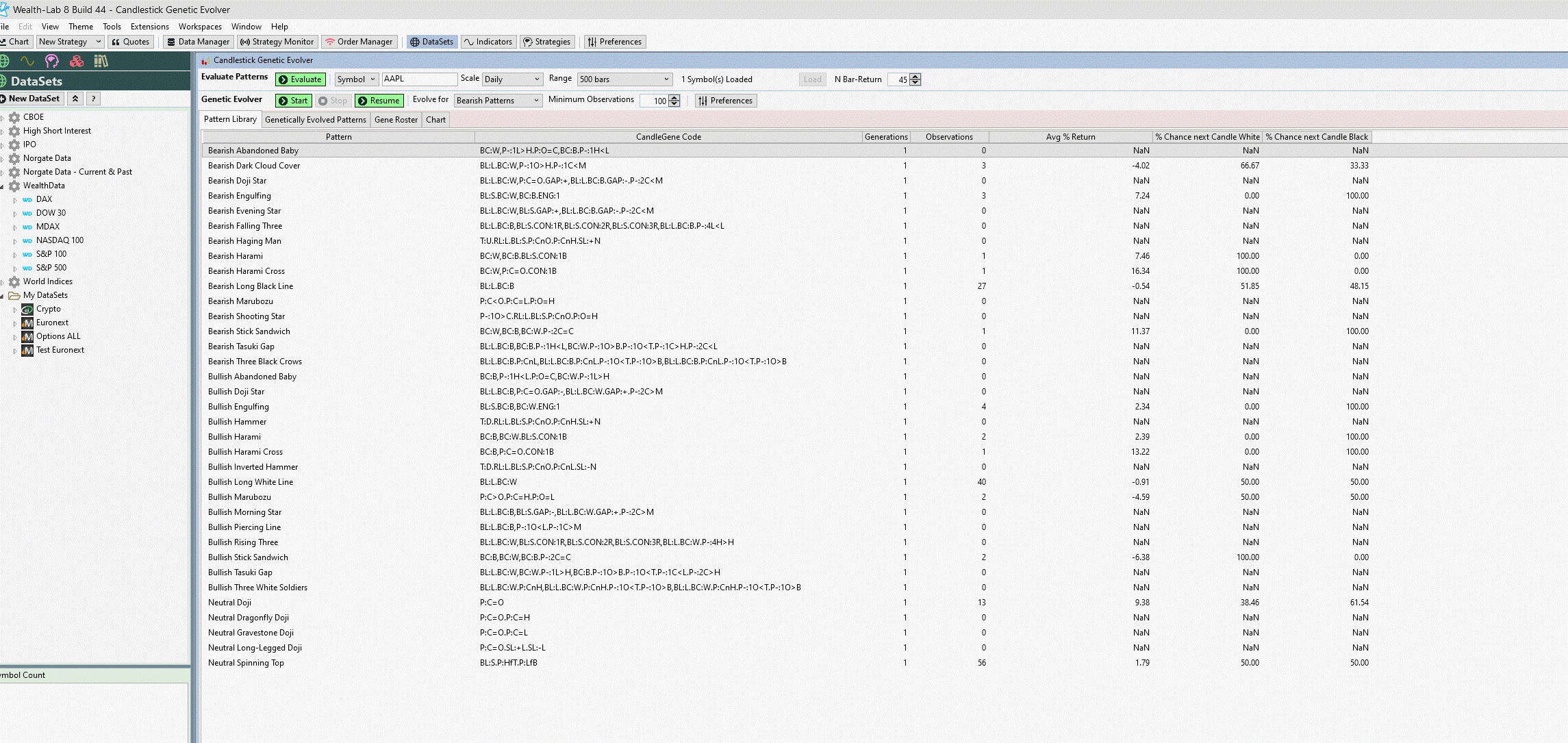Image resolution: width=1568 pixels, height=743 pixels.
Task: Expand the World Indices tree node
Action: [3, 282]
